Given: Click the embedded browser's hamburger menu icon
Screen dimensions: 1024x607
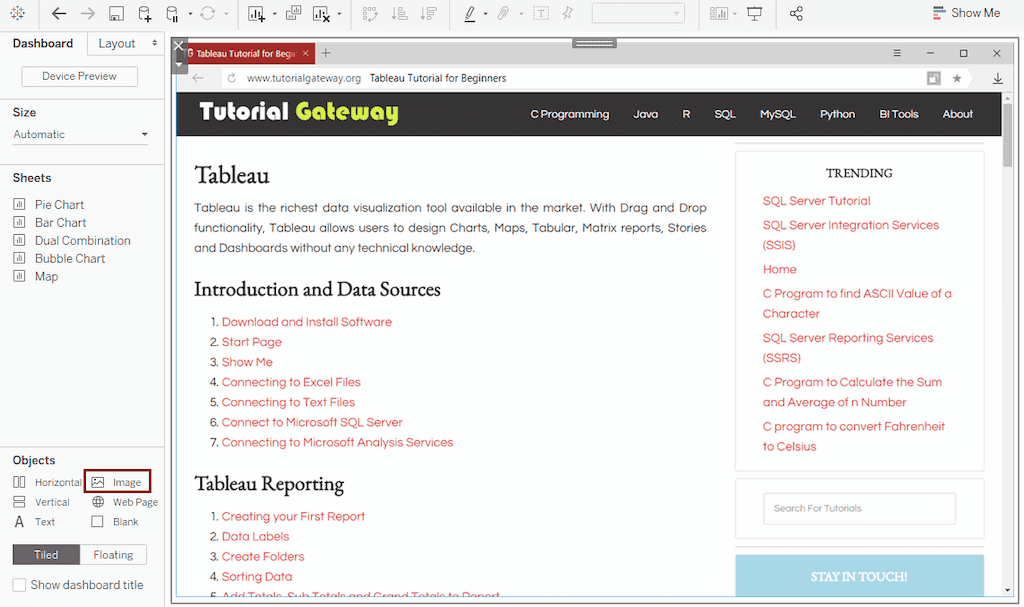Looking at the screenshot, I should [897, 54].
